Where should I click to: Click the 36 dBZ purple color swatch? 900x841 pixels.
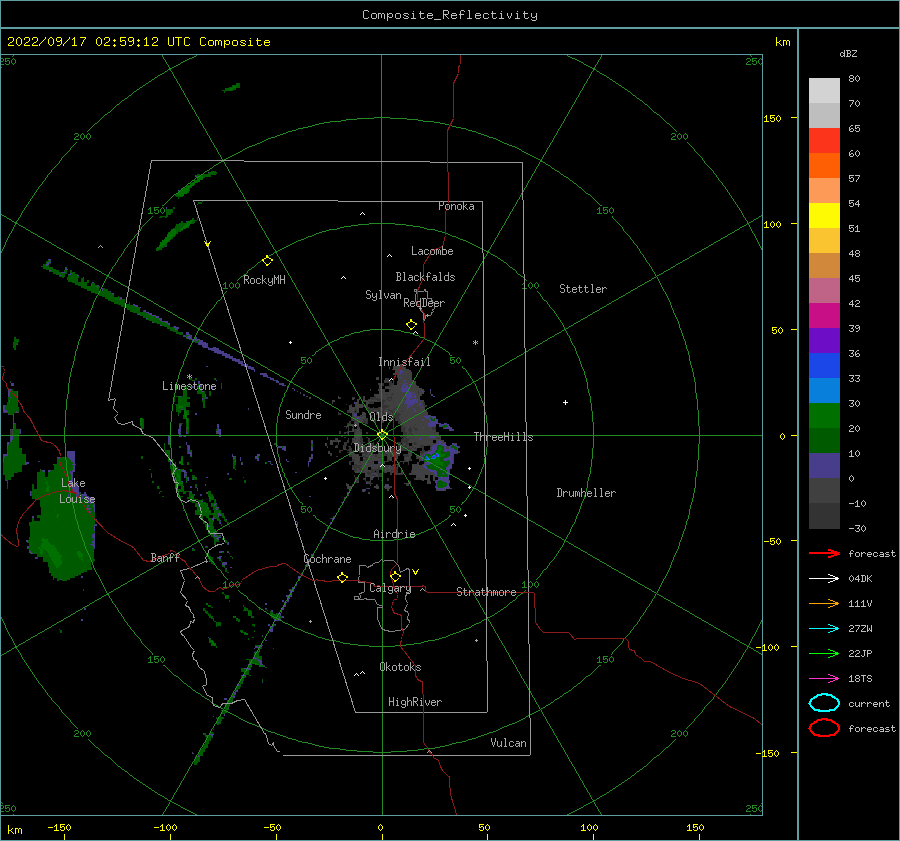[x=824, y=341]
